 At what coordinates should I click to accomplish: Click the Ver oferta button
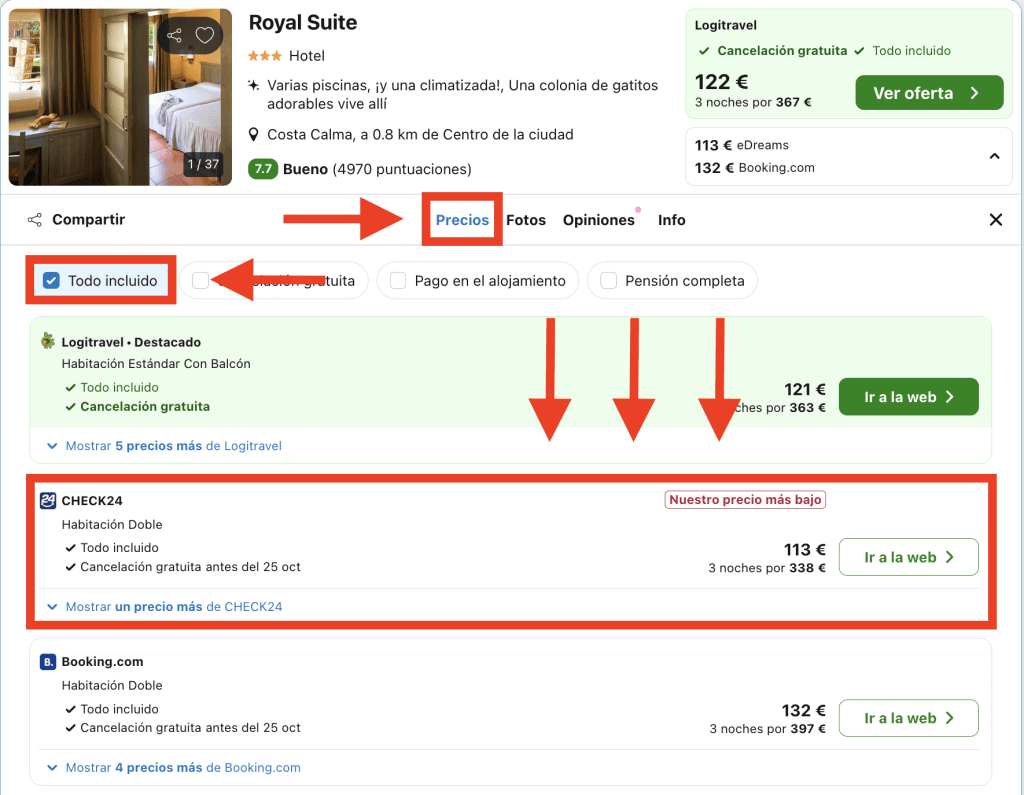pyautogui.click(x=928, y=93)
